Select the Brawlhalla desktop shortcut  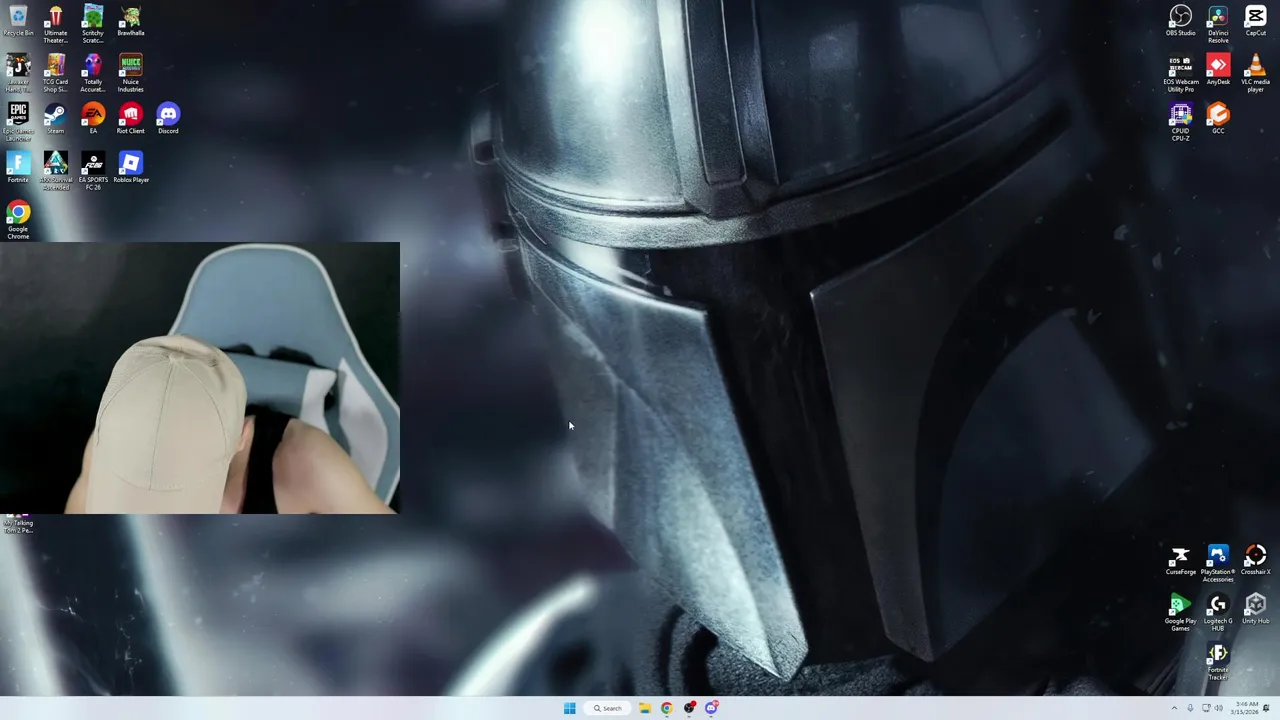coord(131,22)
